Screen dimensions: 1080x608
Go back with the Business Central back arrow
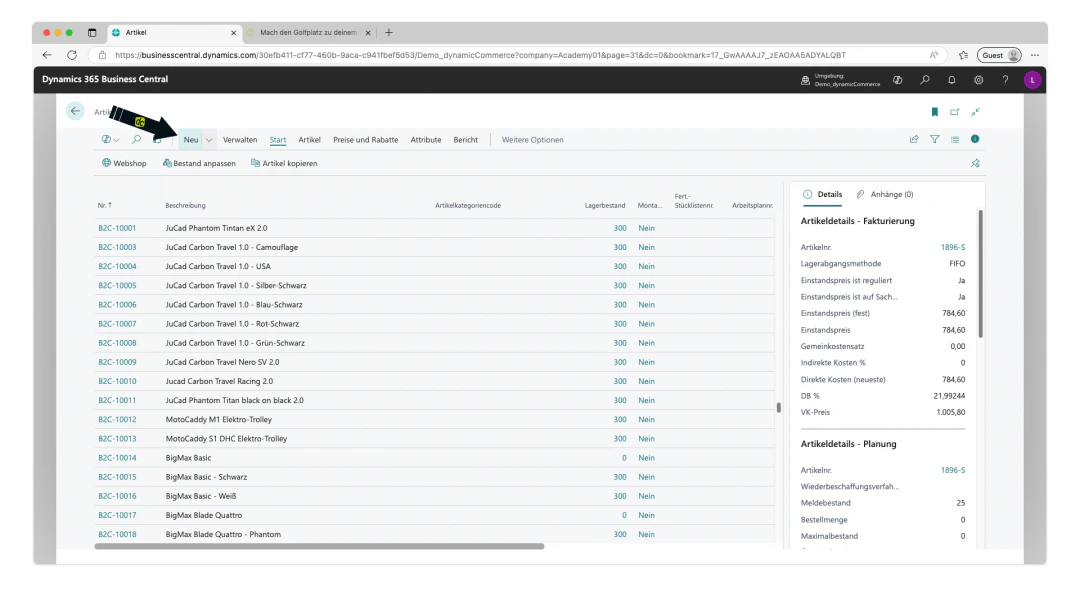tap(75, 111)
